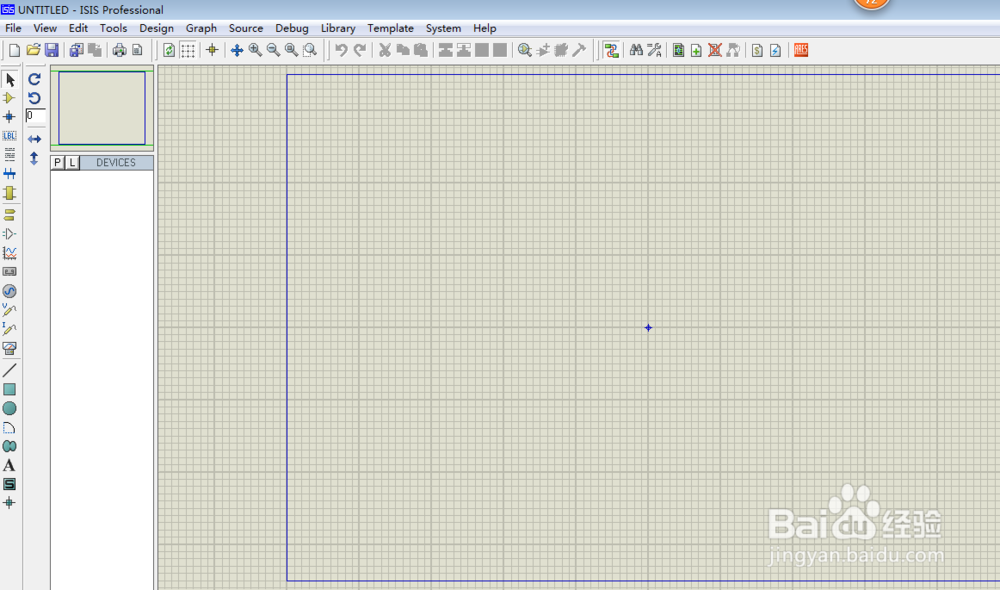Open Graph Mode

tap(10, 253)
